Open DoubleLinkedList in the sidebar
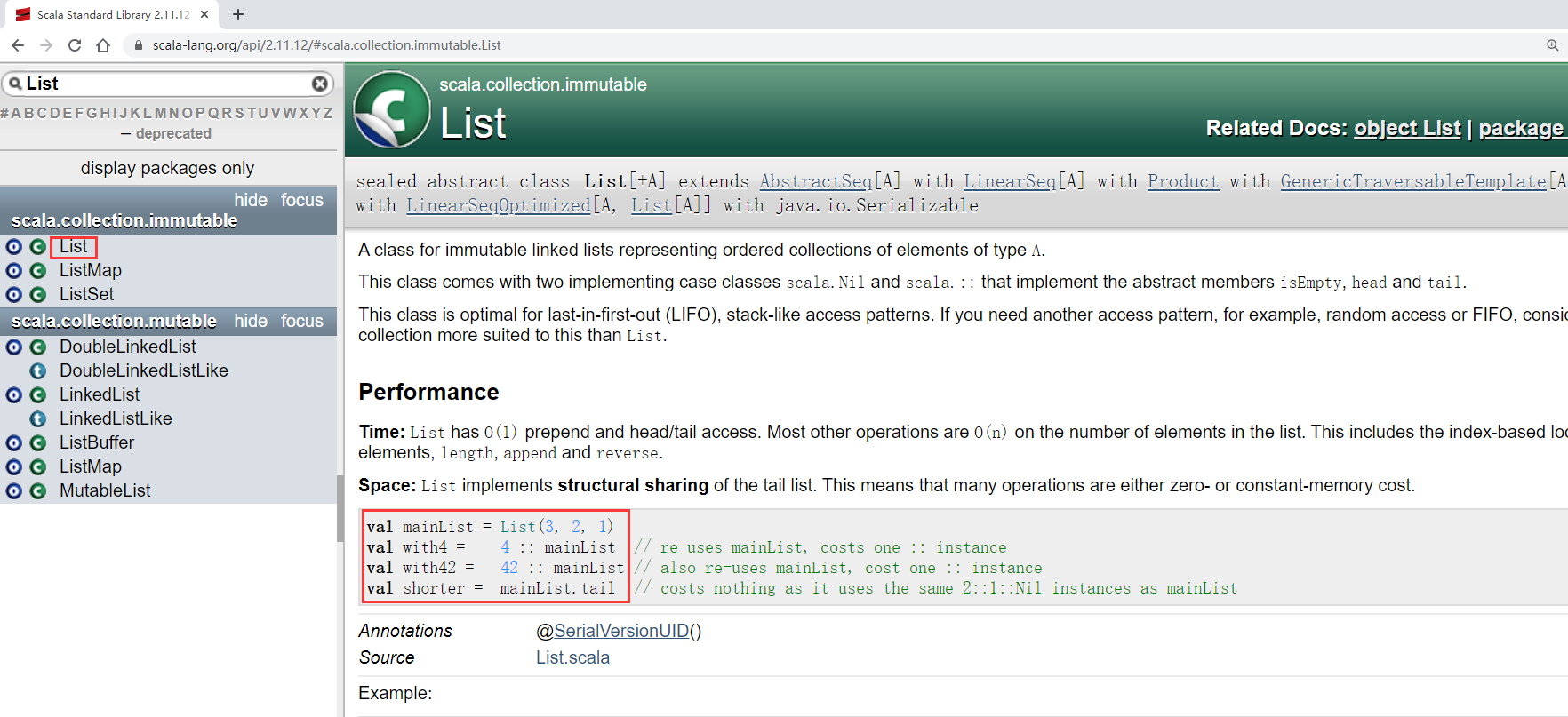The width and height of the screenshot is (1568, 717). point(128,347)
